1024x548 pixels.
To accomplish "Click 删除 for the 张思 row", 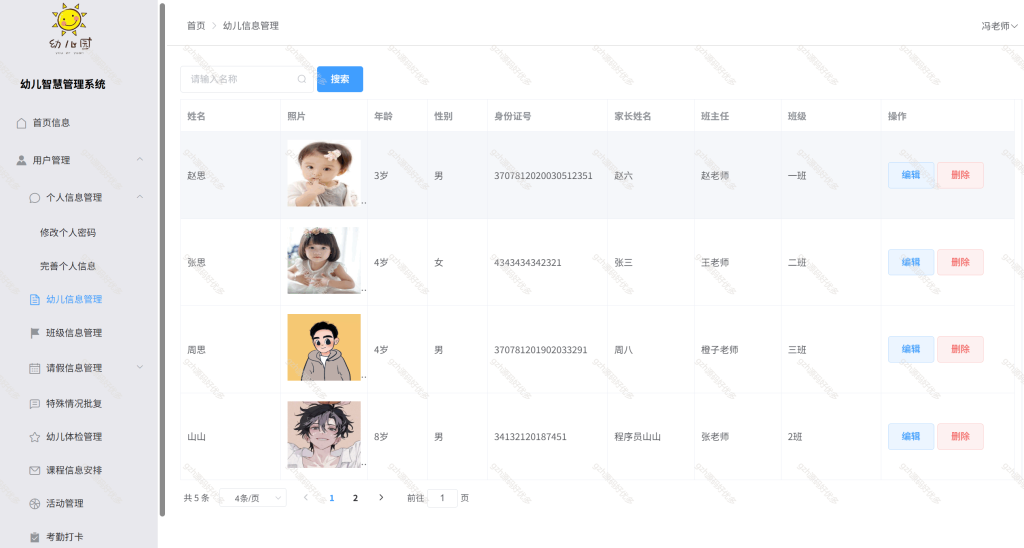I will point(960,262).
